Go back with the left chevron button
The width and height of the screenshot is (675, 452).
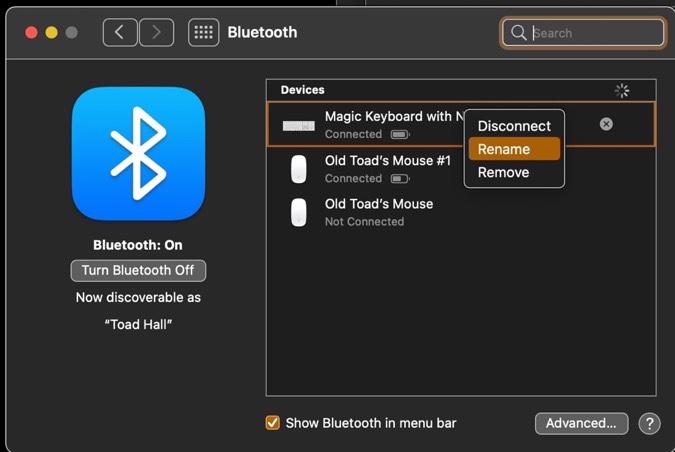[120, 32]
